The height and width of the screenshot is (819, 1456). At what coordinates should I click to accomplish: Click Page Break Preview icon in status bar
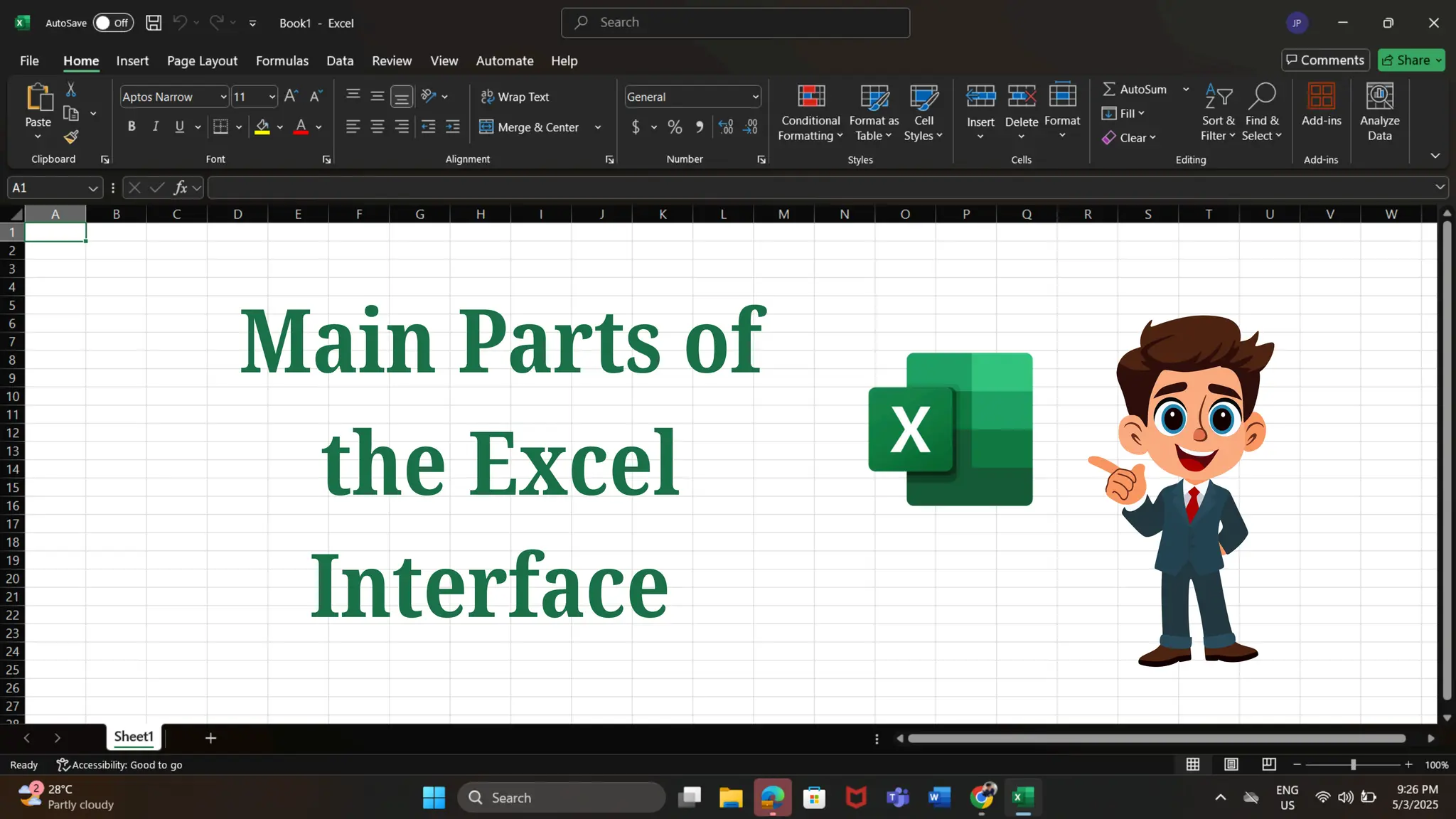pyautogui.click(x=1269, y=764)
